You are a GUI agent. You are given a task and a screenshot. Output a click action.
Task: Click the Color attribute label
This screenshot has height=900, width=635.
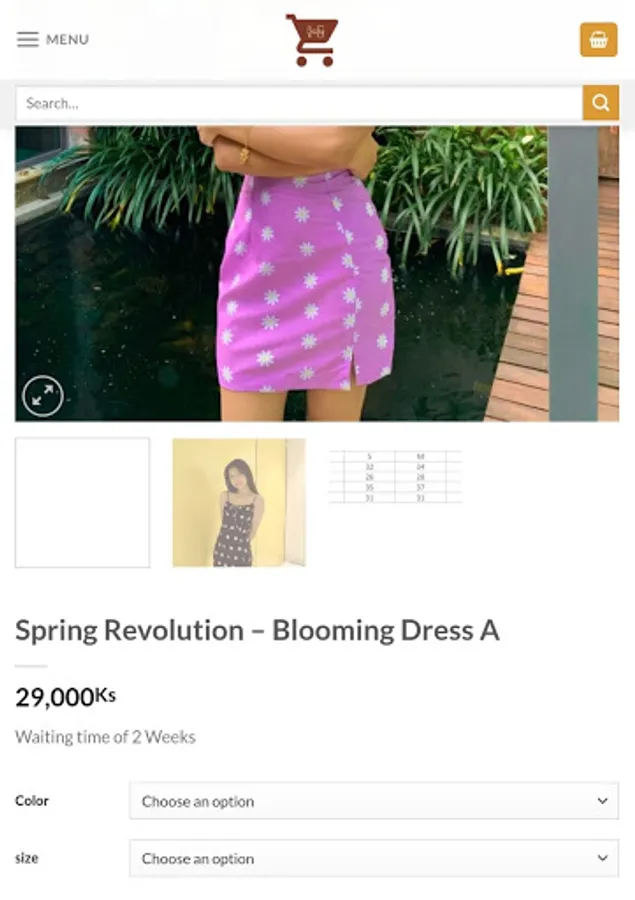(32, 801)
